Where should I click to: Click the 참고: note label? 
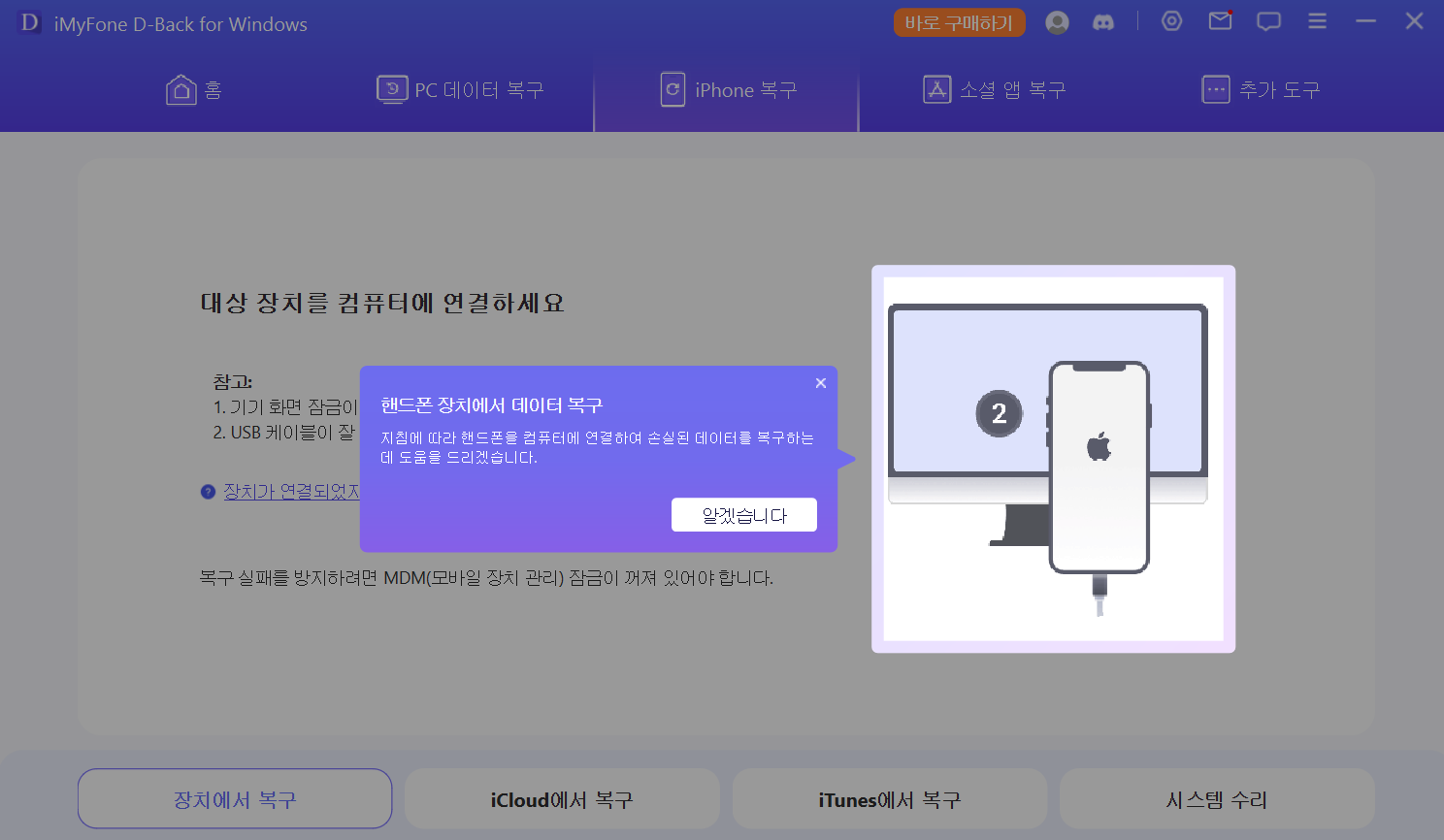pyautogui.click(x=233, y=382)
